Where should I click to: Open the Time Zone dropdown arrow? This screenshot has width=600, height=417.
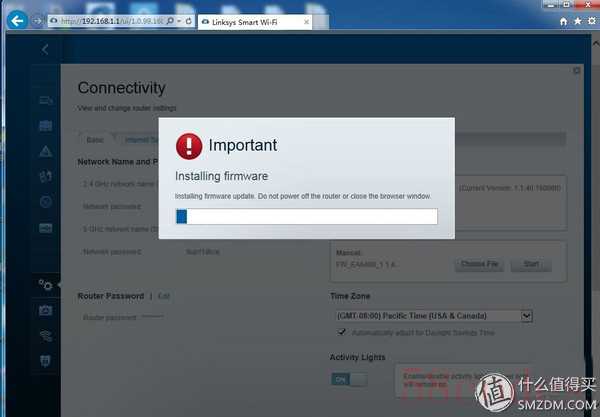[x=527, y=316]
